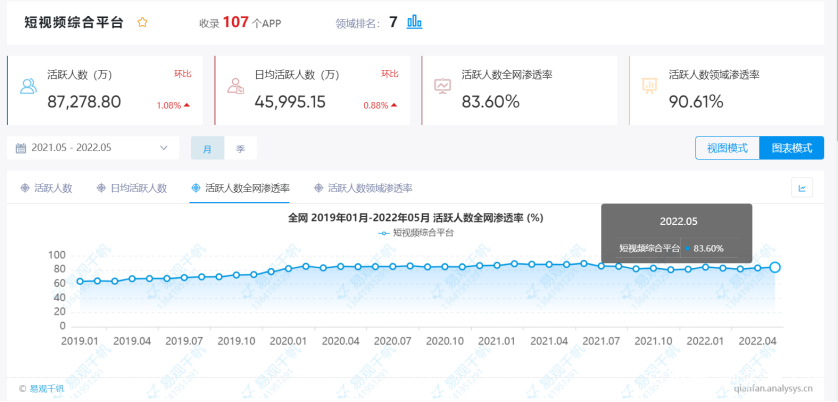838x402 pixels.
Task: Click the daily active users card icon
Action: 236,86
